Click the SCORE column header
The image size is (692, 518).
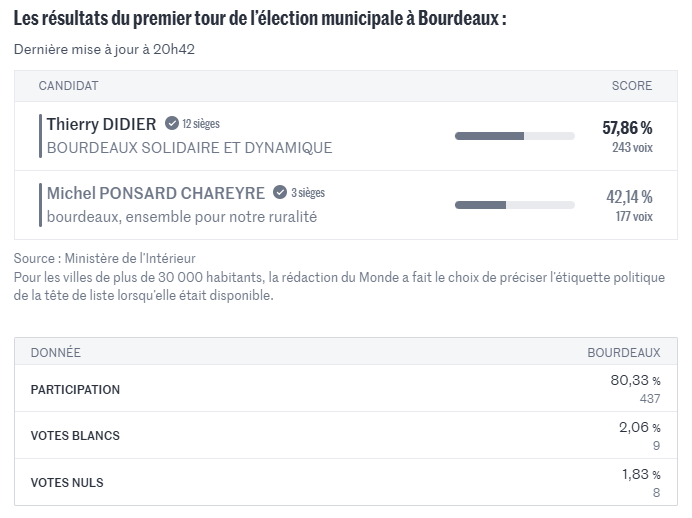[x=631, y=86]
